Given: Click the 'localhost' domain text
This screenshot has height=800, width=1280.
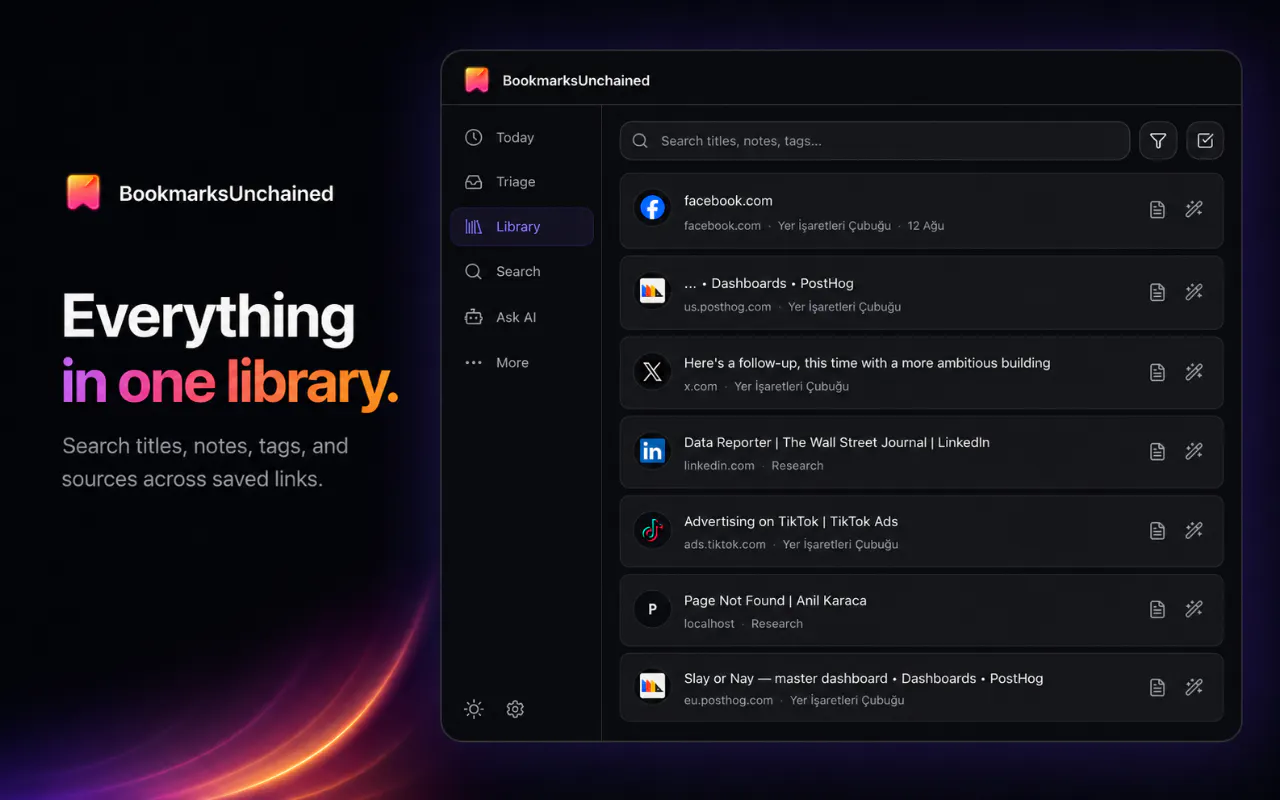Looking at the screenshot, I should [x=709, y=624].
